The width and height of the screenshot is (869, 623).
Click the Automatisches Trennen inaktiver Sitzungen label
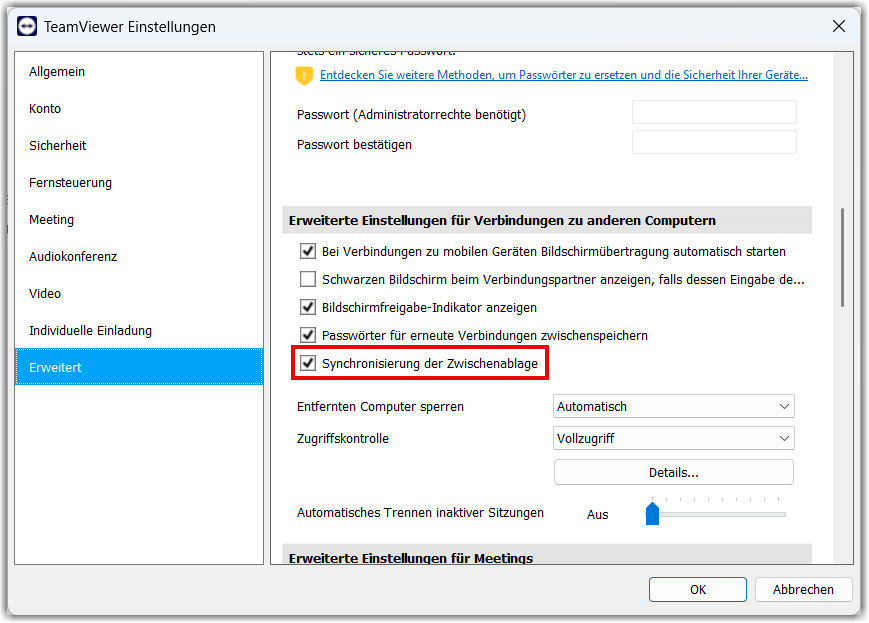pos(420,513)
